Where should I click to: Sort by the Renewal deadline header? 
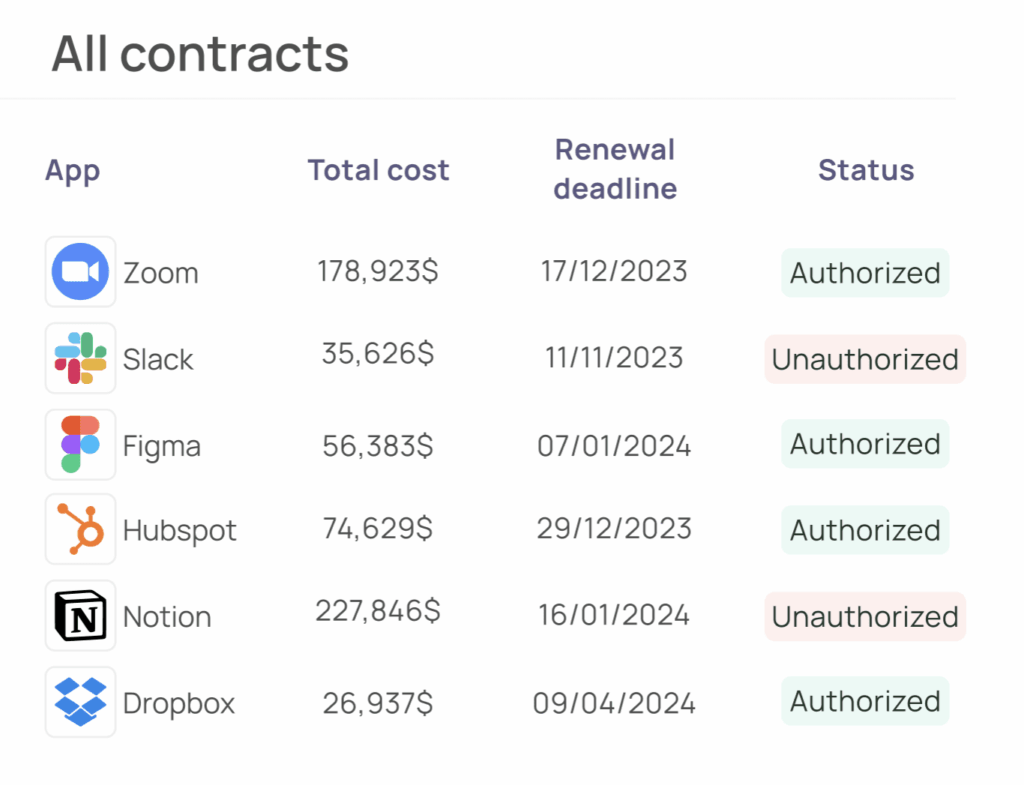click(614, 170)
